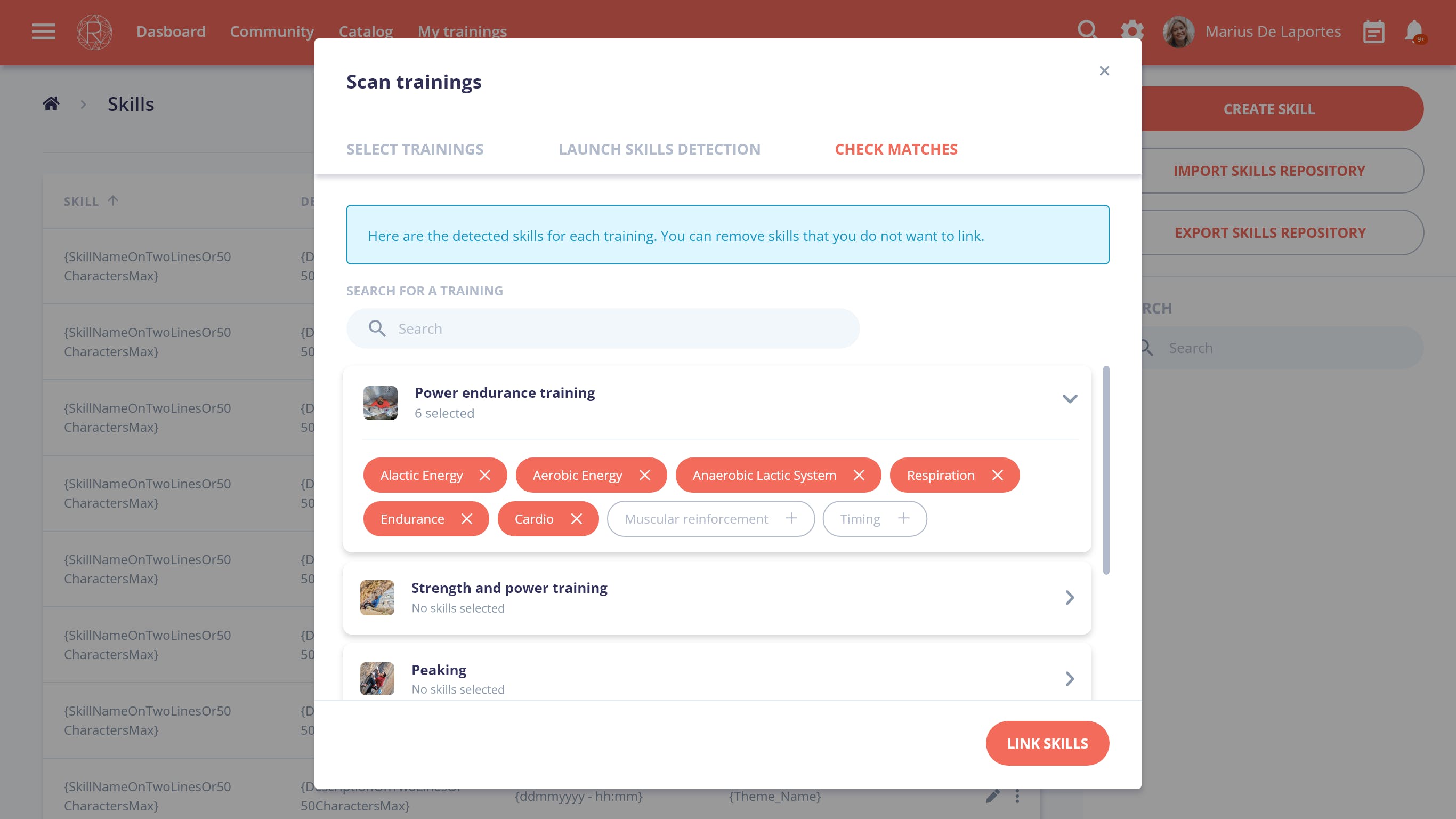The image size is (1456, 819).
Task: Click the home breadcrumb icon
Action: pyautogui.click(x=52, y=103)
